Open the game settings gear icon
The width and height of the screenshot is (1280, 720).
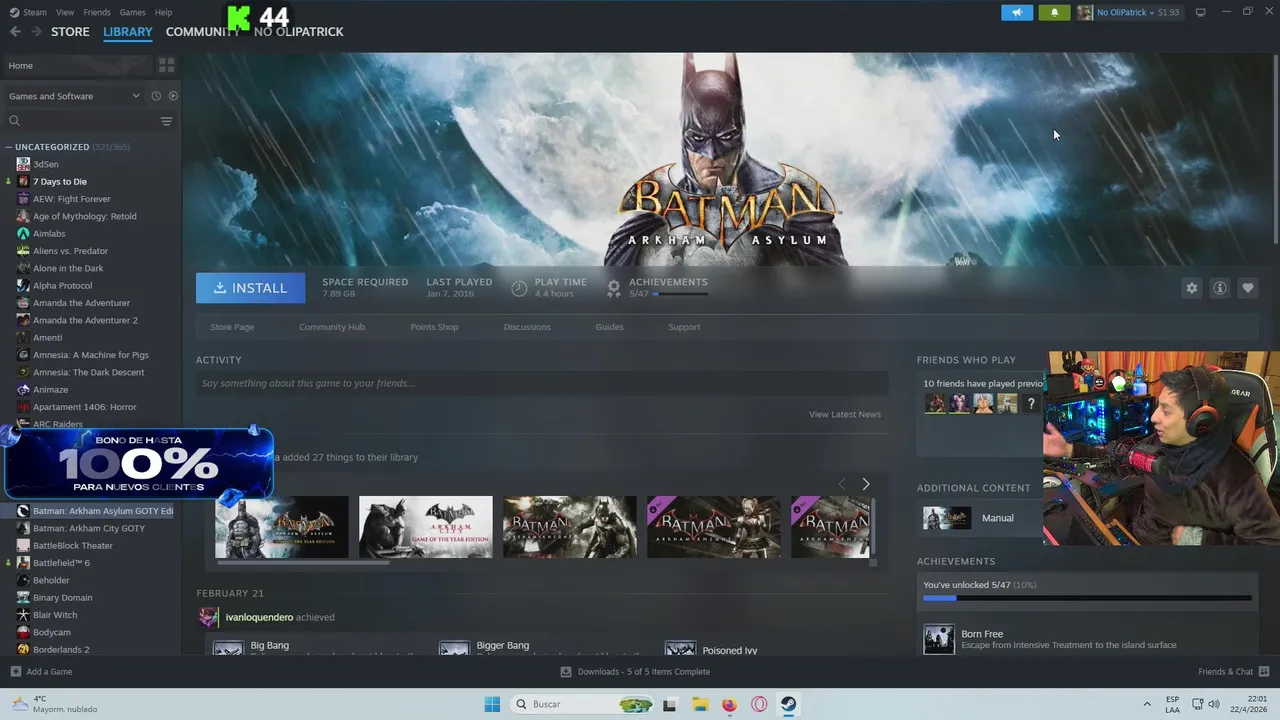[1191, 288]
